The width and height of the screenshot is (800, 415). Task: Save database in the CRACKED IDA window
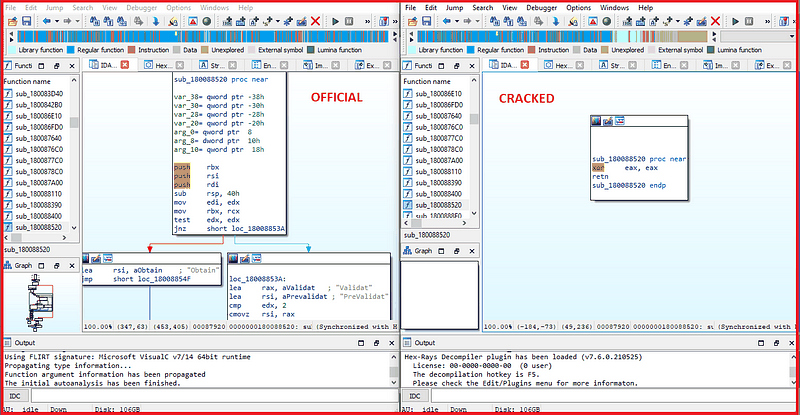427,21
